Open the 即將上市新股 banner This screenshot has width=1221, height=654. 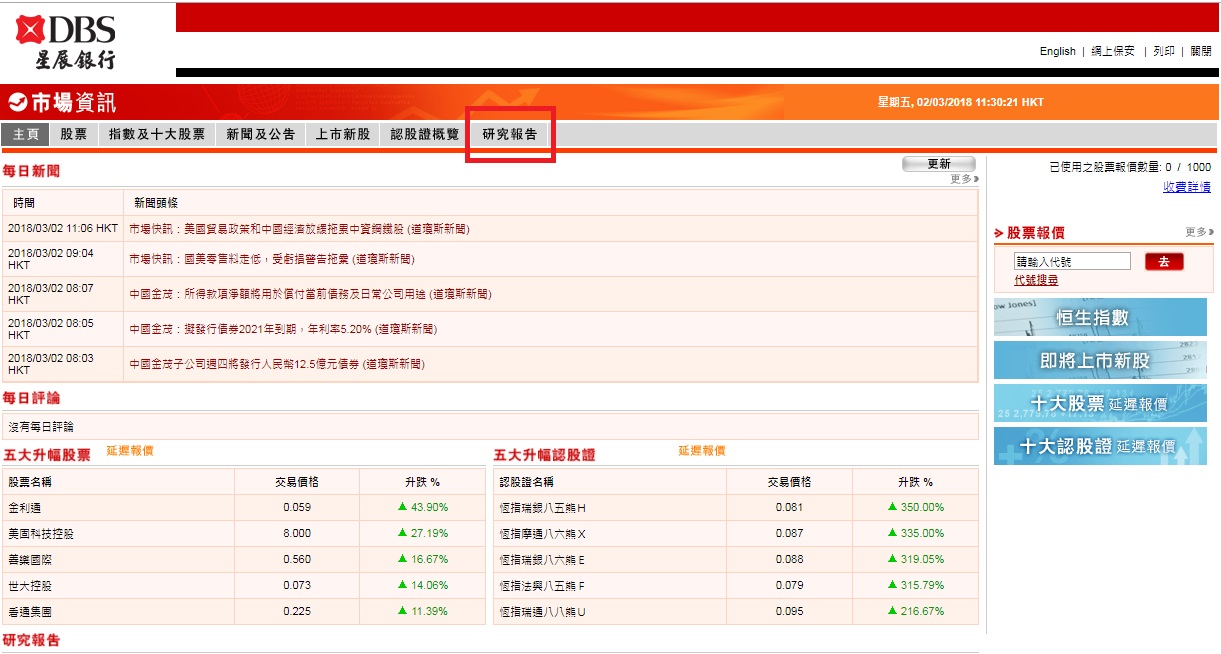coord(1099,361)
